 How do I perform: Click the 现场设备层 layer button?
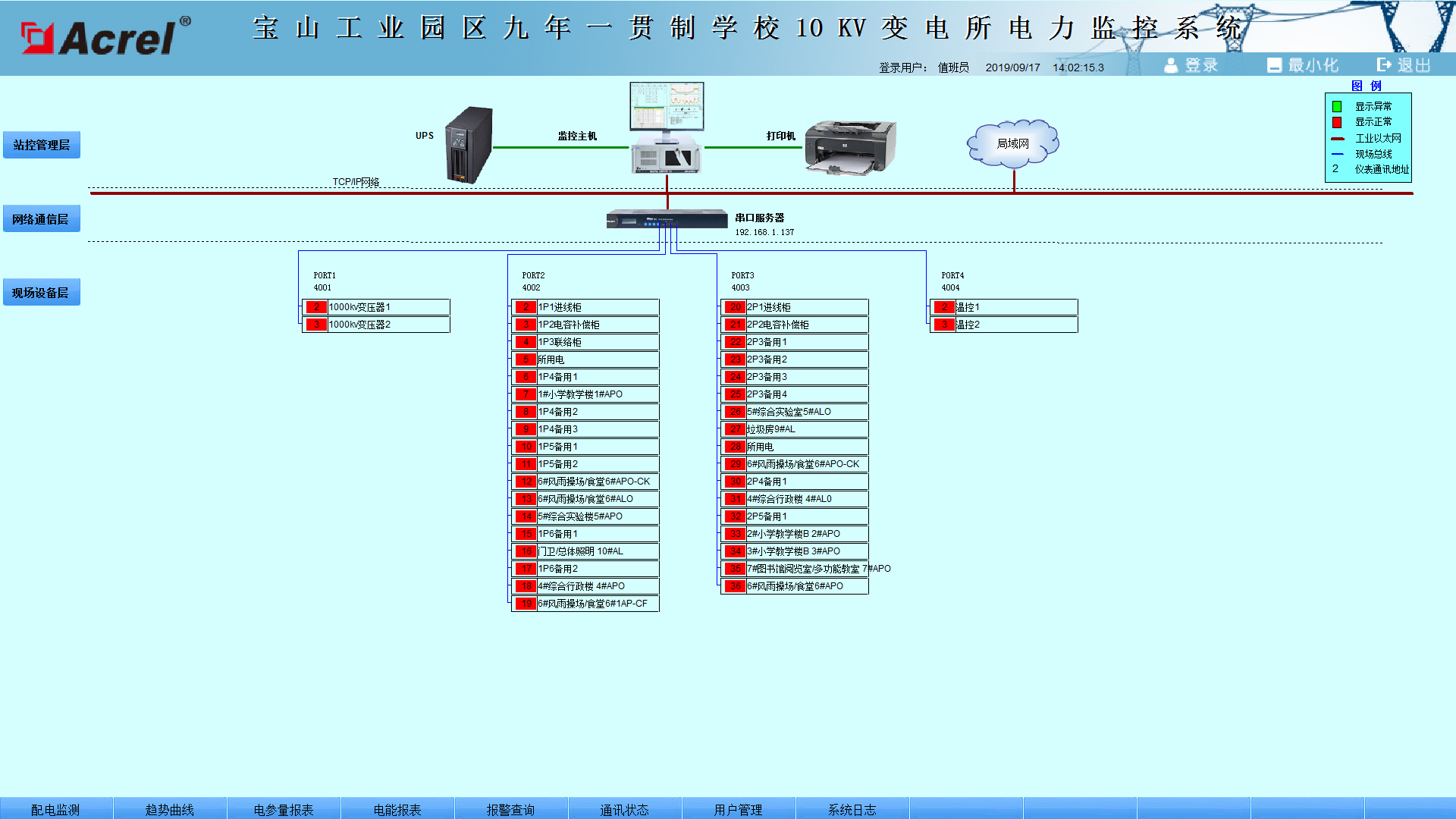(42, 293)
